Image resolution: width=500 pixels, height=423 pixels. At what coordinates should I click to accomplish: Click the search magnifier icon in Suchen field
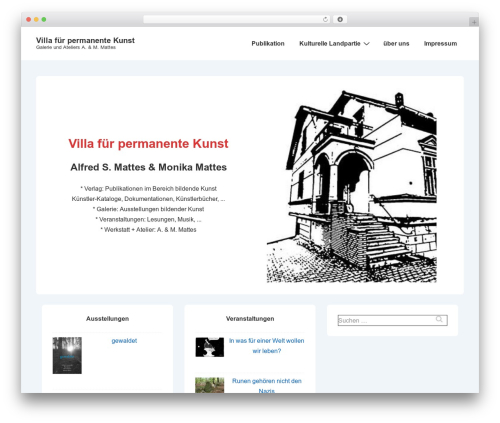[439, 319]
